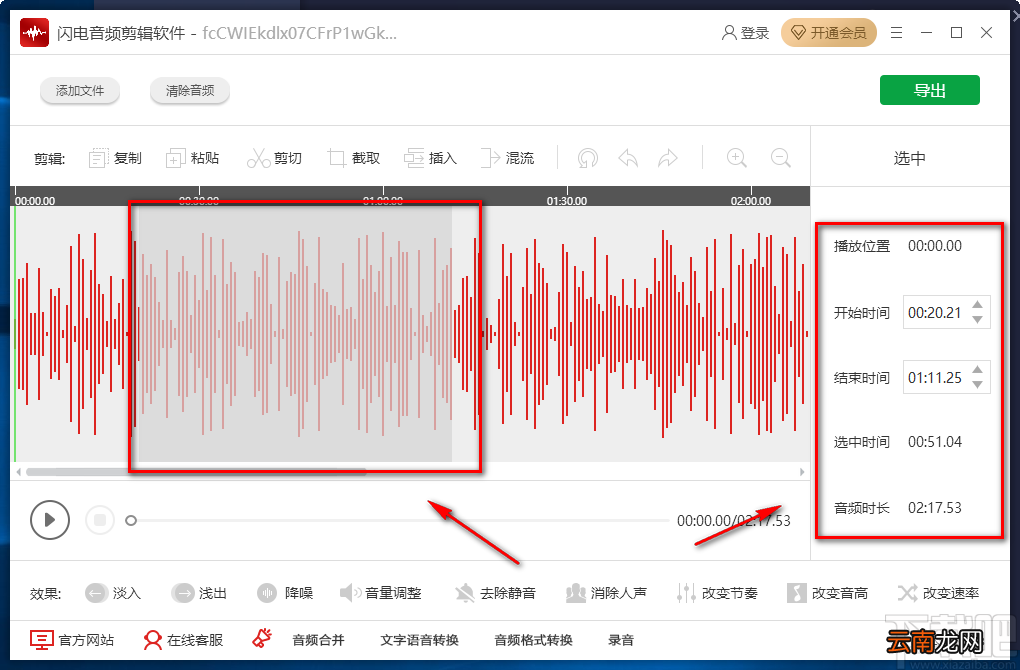Image resolution: width=1020 pixels, height=670 pixels.
Task: Open 官方网站 official website link
Action: point(72,640)
